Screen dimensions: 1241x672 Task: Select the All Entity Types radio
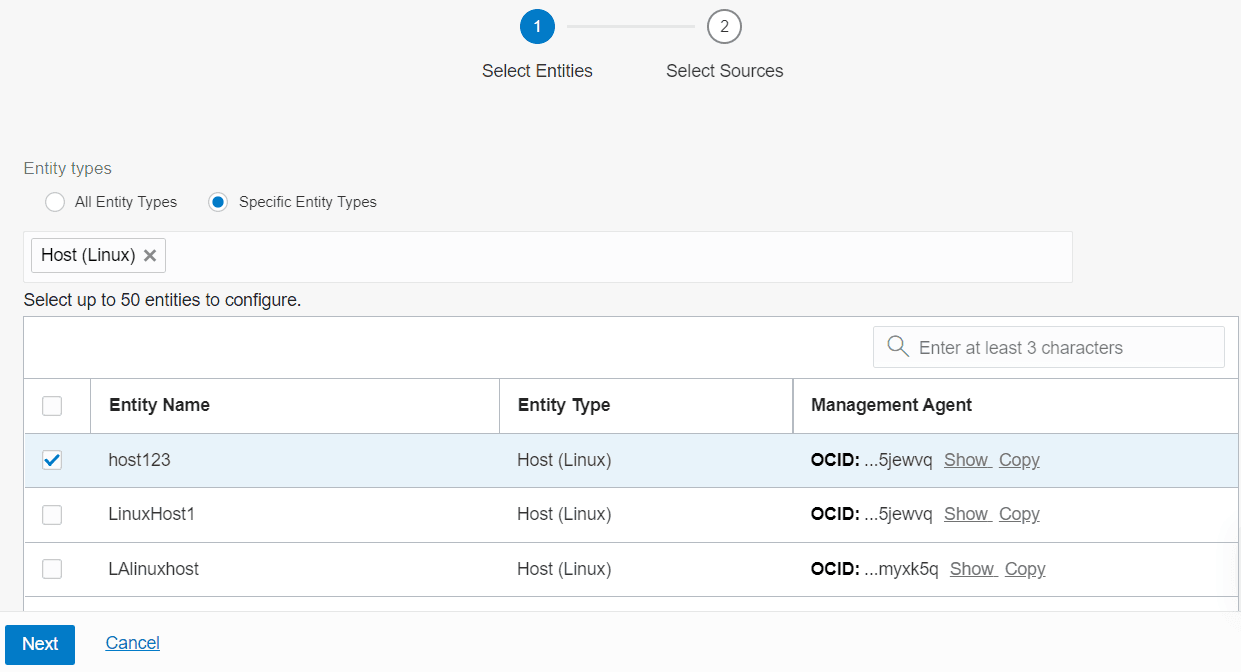point(55,202)
